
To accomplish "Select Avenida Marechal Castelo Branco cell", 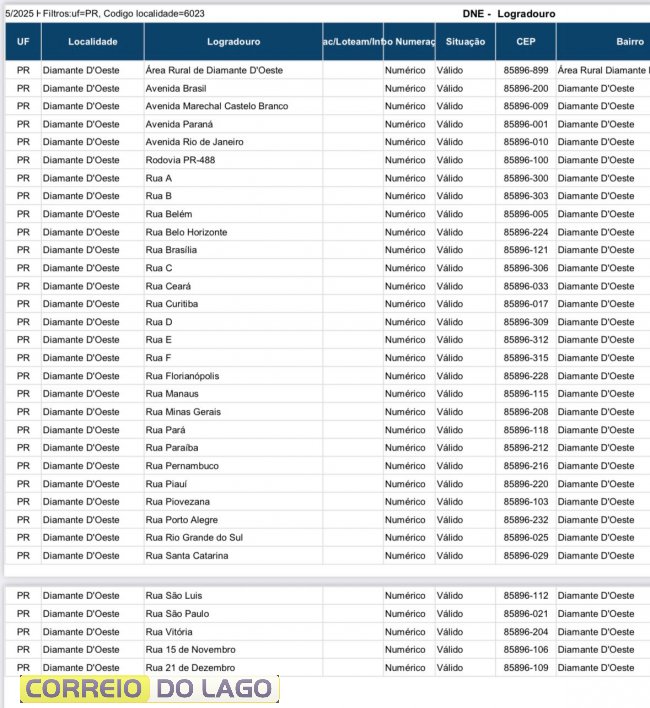I will coord(216,106).
